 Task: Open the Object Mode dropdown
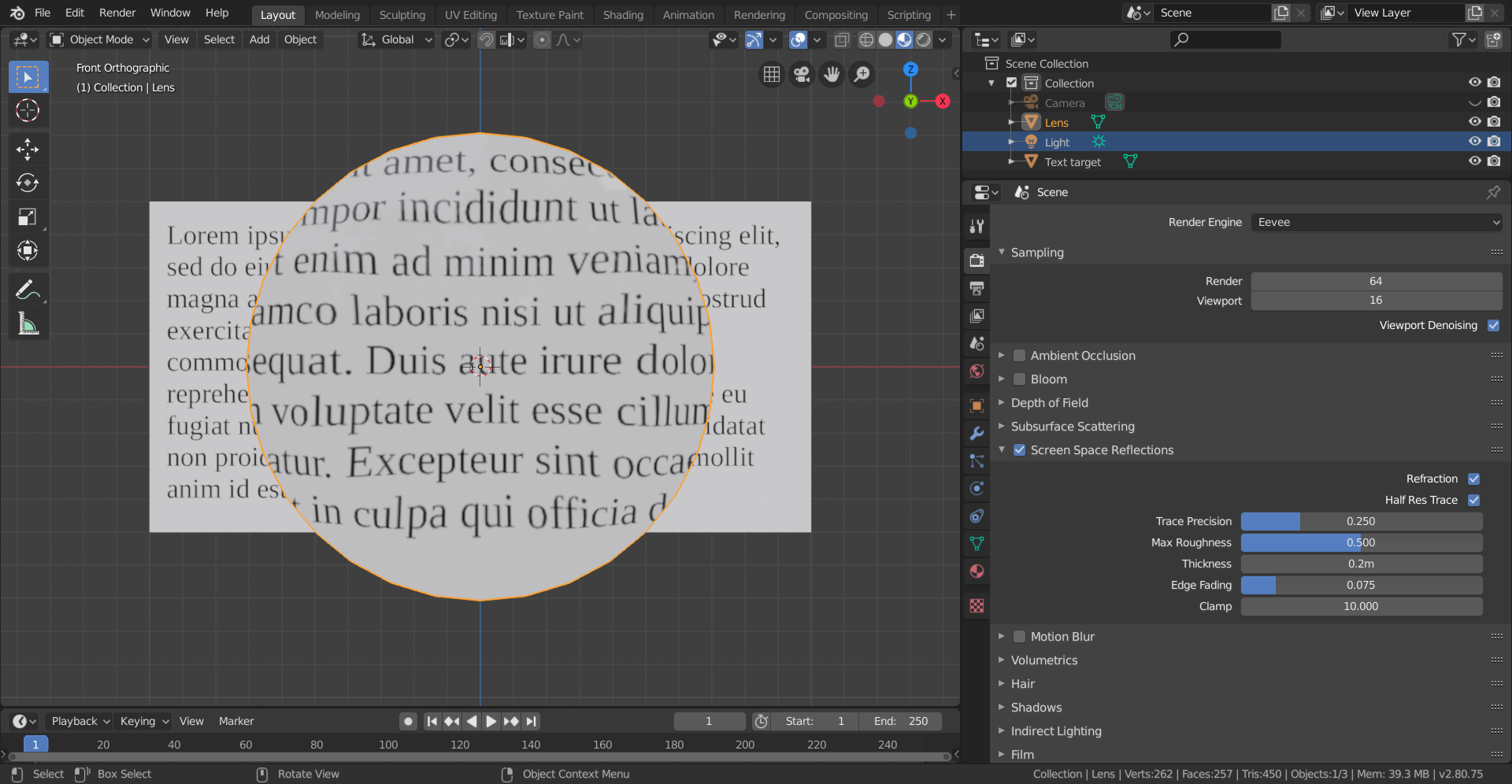pos(98,39)
